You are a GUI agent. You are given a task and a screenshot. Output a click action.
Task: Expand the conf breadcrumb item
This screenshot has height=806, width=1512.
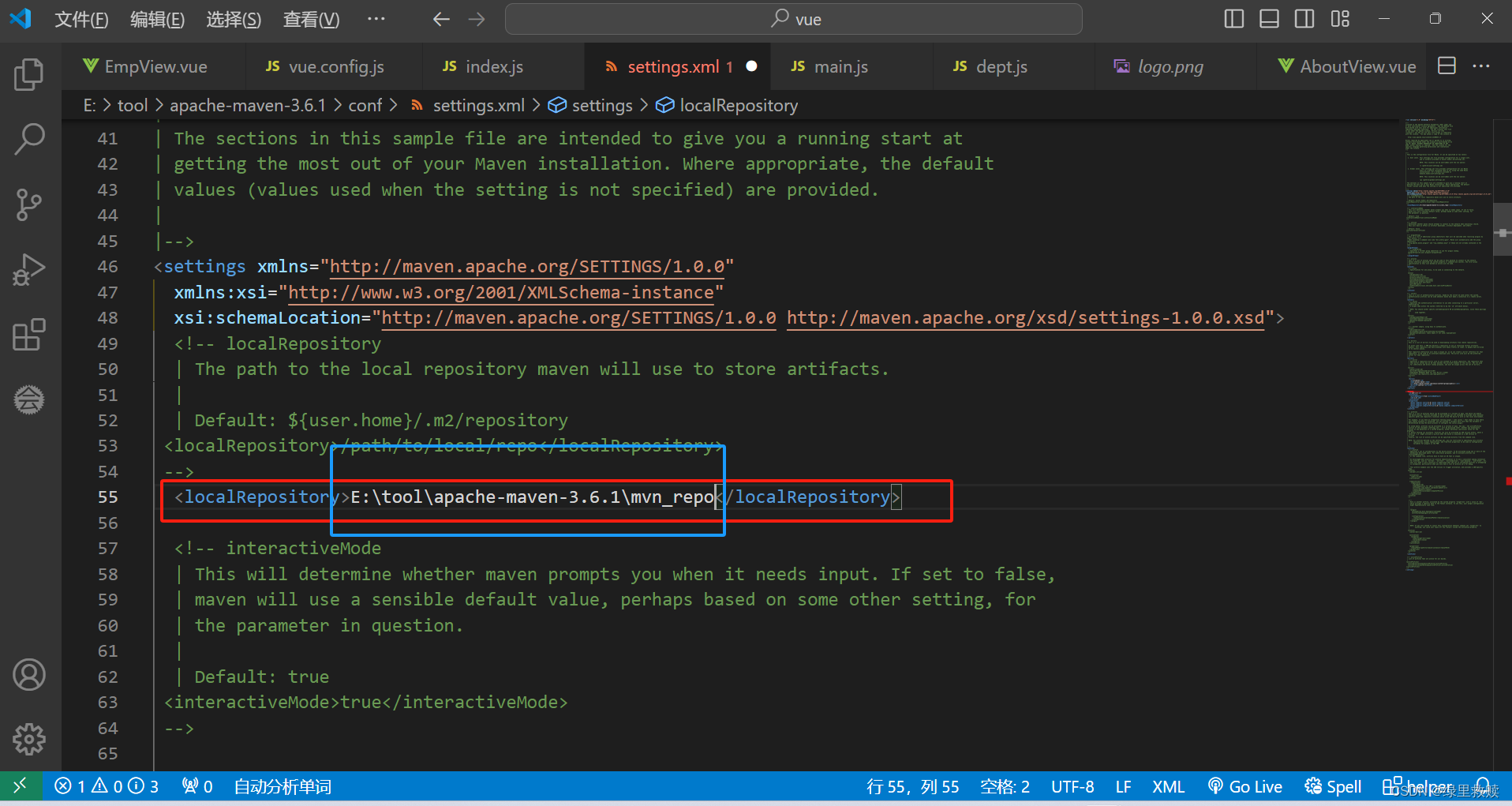pos(365,104)
